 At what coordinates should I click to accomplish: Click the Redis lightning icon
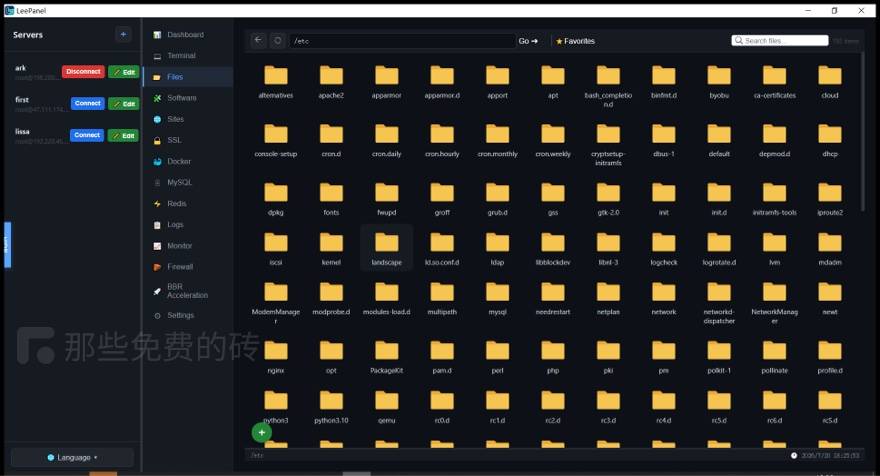click(x=157, y=204)
